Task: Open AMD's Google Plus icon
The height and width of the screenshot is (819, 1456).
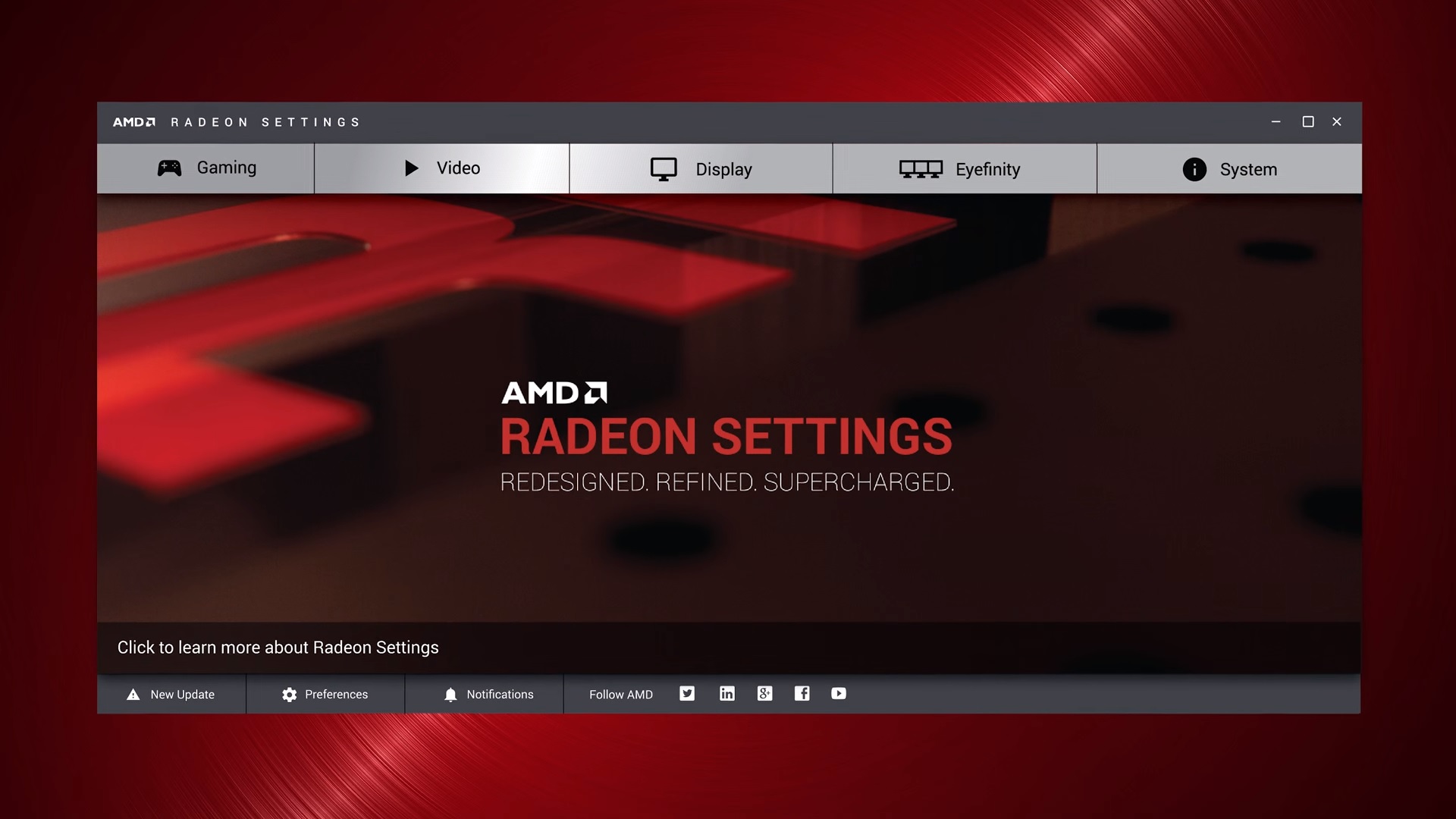Action: pos(764,694)
